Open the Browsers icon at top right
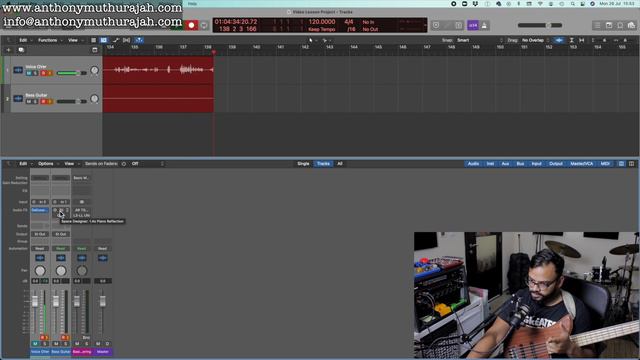The width and height of the screenshot is (640, 360). coord(631,25)
